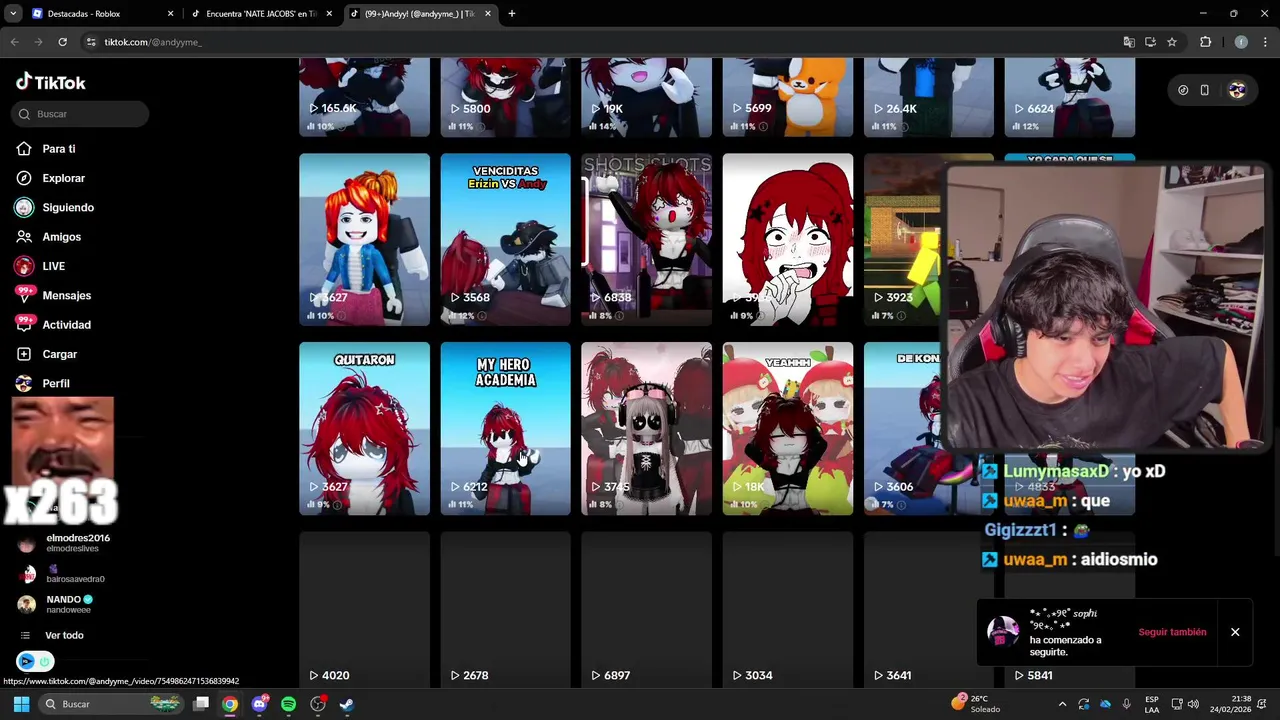
Task: Click the info icon on the 5699 views video
Action: 763,127
